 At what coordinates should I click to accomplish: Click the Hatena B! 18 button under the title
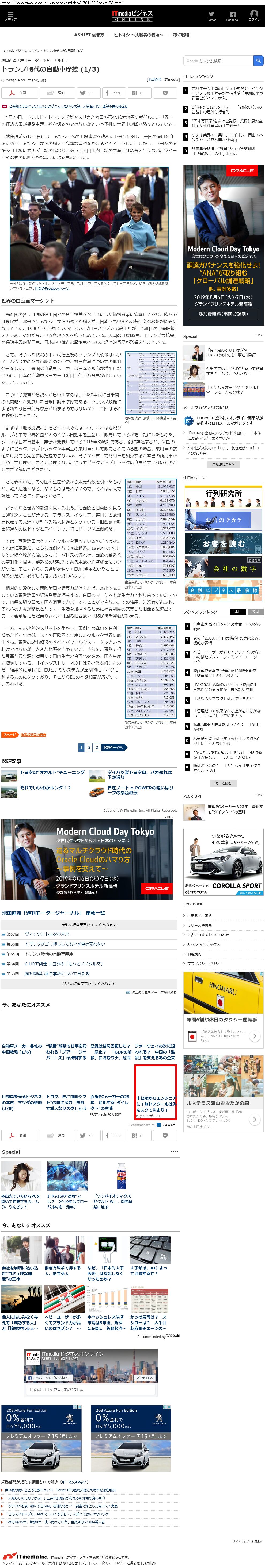[x=139, y=93]
